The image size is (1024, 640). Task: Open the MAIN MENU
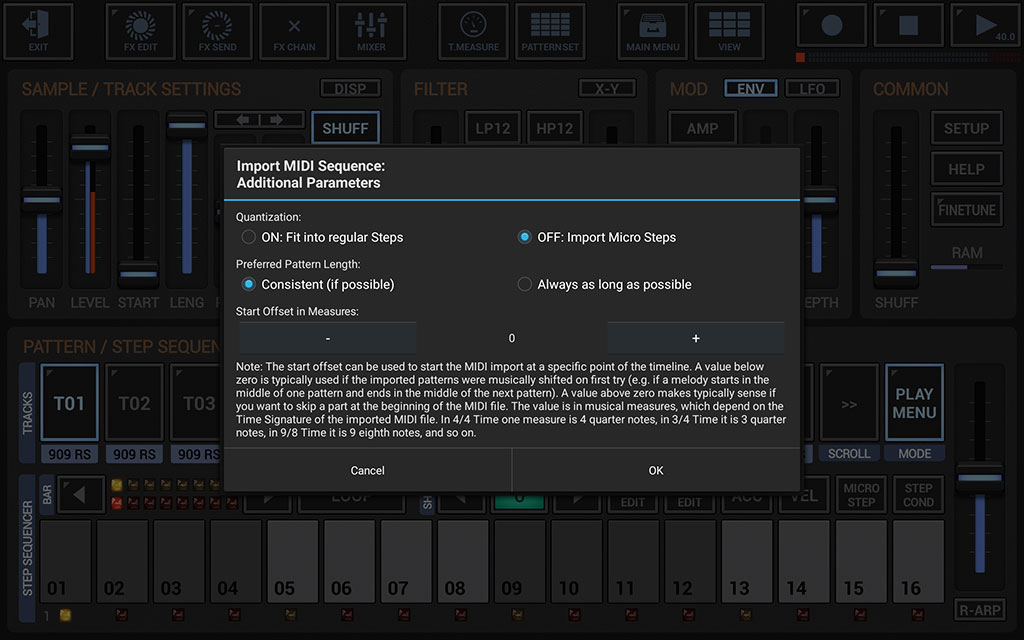click(x=652, y=31)
